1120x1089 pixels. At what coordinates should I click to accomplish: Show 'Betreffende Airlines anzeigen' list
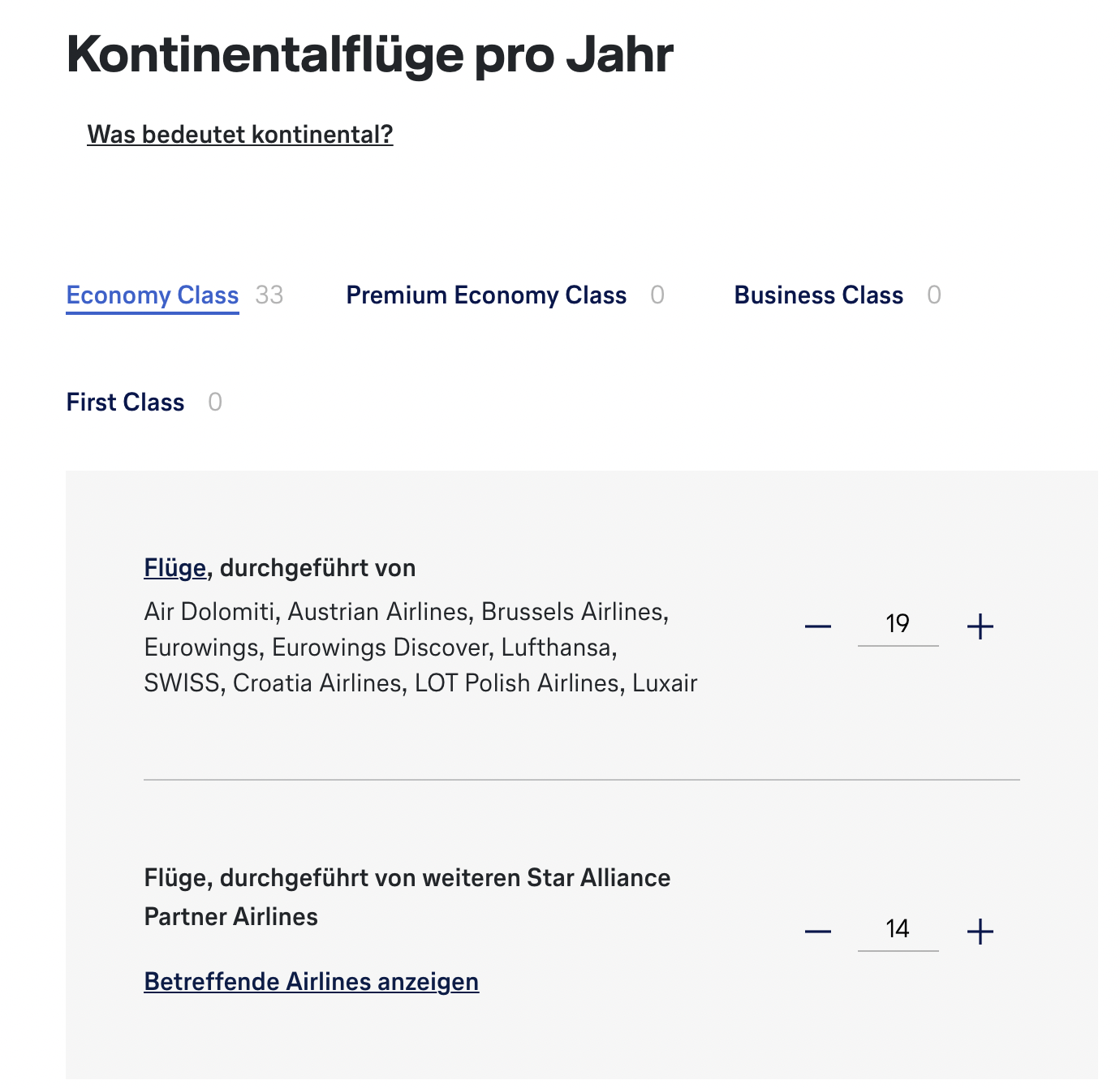coord(311,982)
